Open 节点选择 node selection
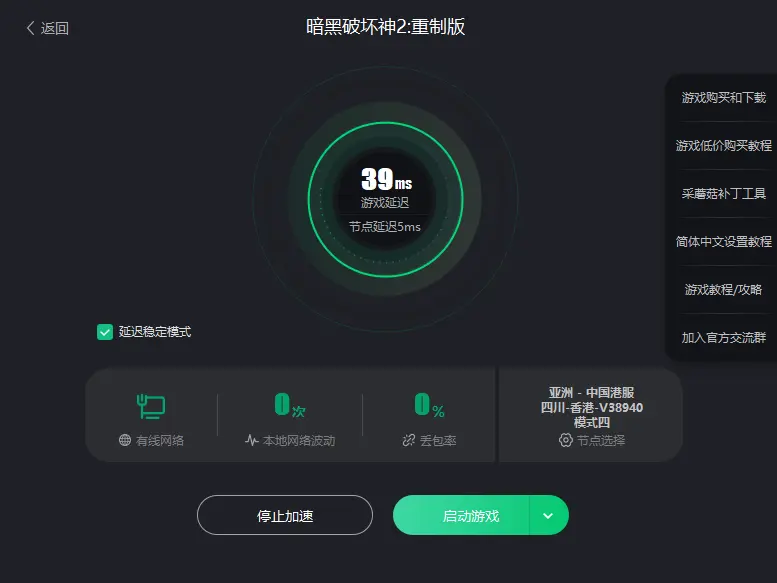This screenshot has height=583, width=777. (x=592, y=440)
